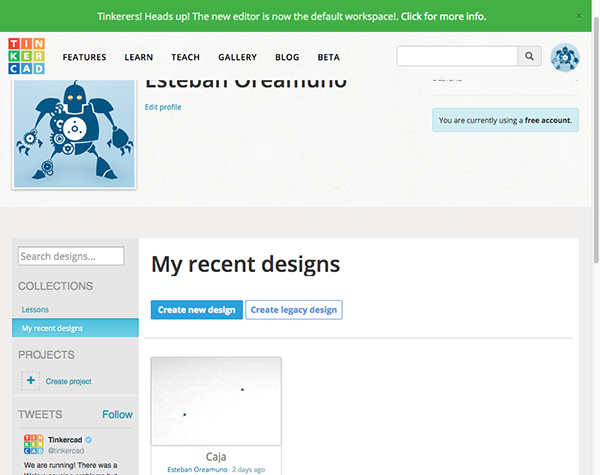Click the plus icon for Create project
The height and width of the screenshot is (475, 600).
[x=31, y=380]
